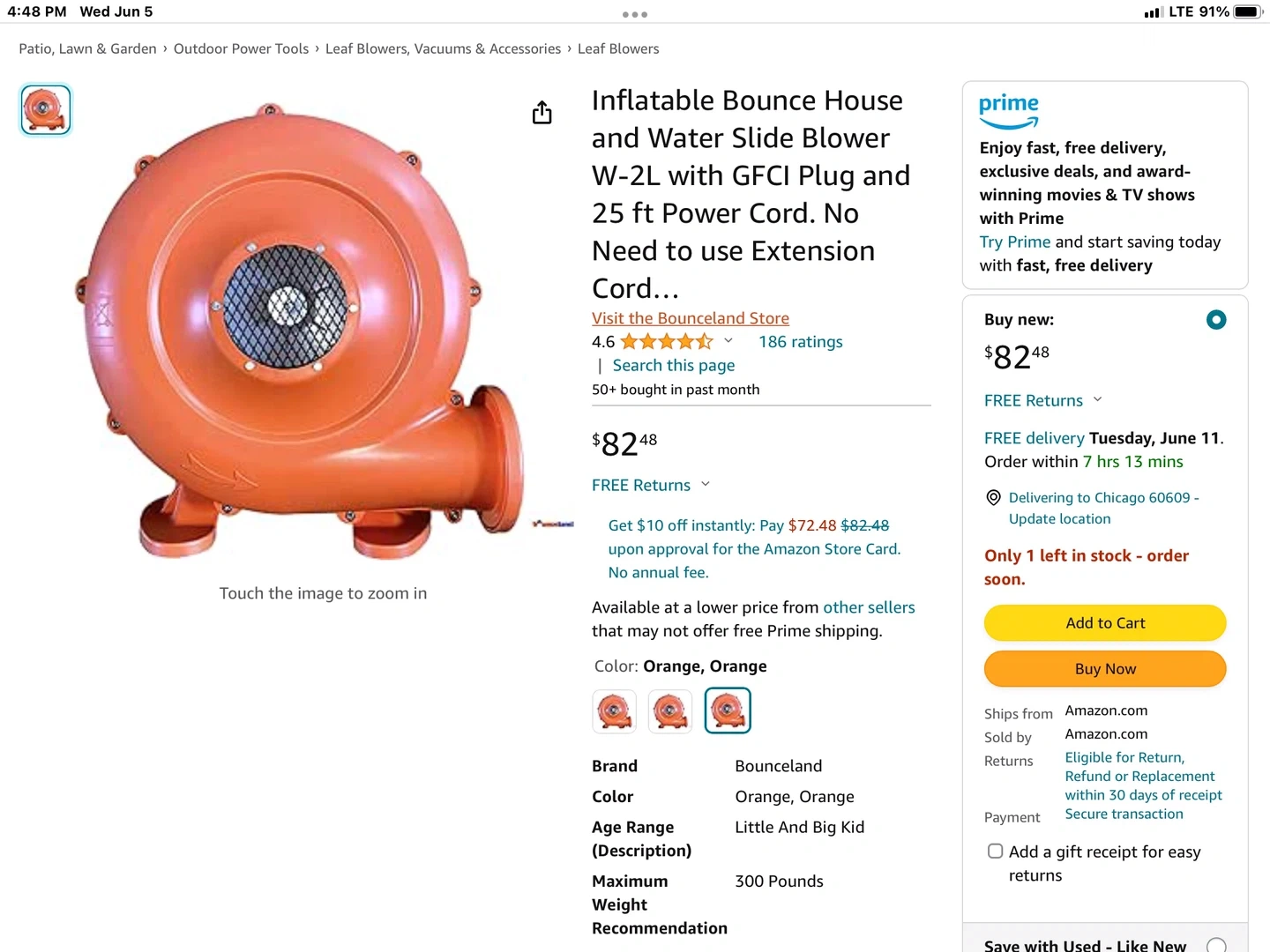Select the product thumbnail at top left
Viewport: 1270px width, 952px height.
coord(46,110)
